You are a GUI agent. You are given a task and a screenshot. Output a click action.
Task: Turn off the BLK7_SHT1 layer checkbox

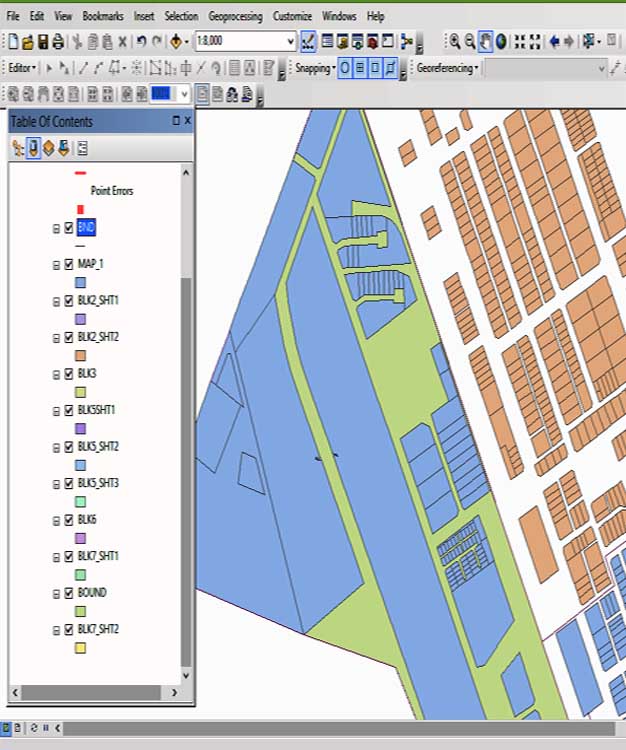pos(68,556)
